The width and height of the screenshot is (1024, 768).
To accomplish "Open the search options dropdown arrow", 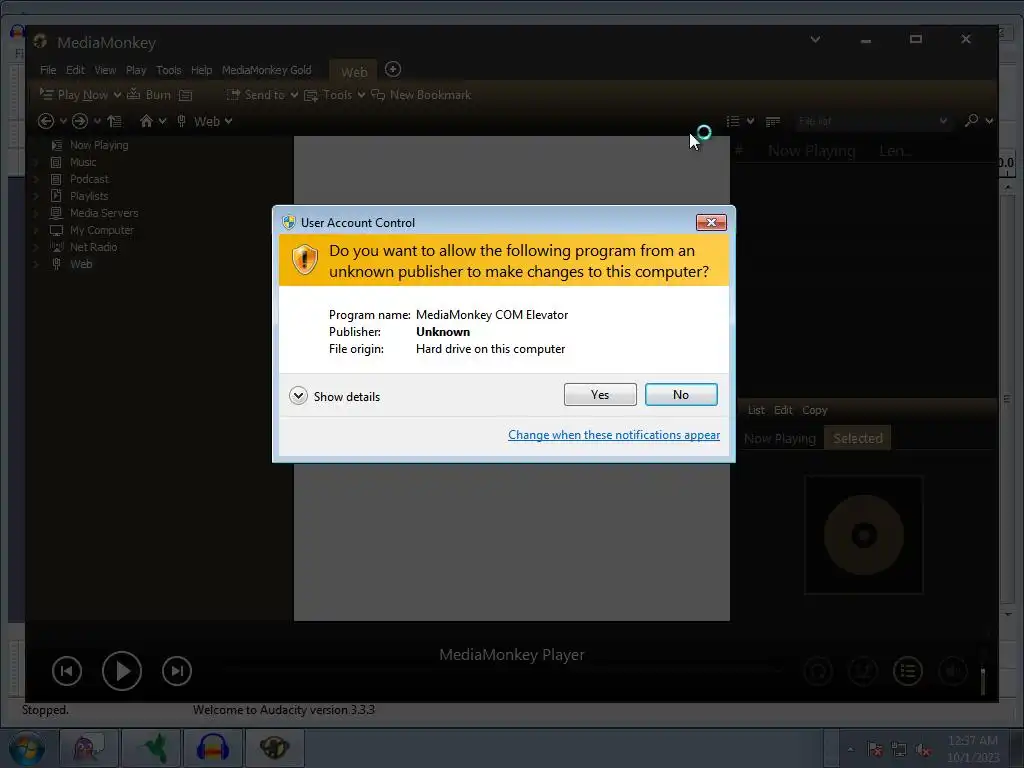I will (x=989, y=121).
